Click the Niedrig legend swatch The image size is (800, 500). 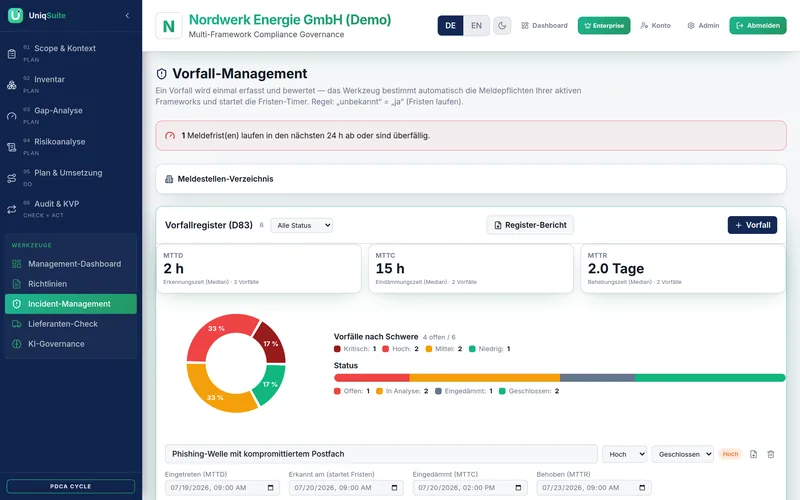pyautogui.click(x=472, y=349)
